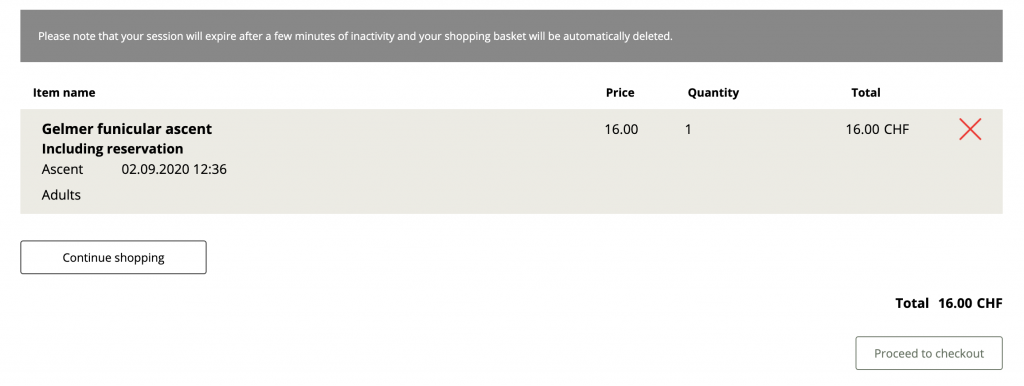Remove Gelmer funicular ascent with red X
Image resolution: width=1024 pixels, height=386 pixels.
970,129
